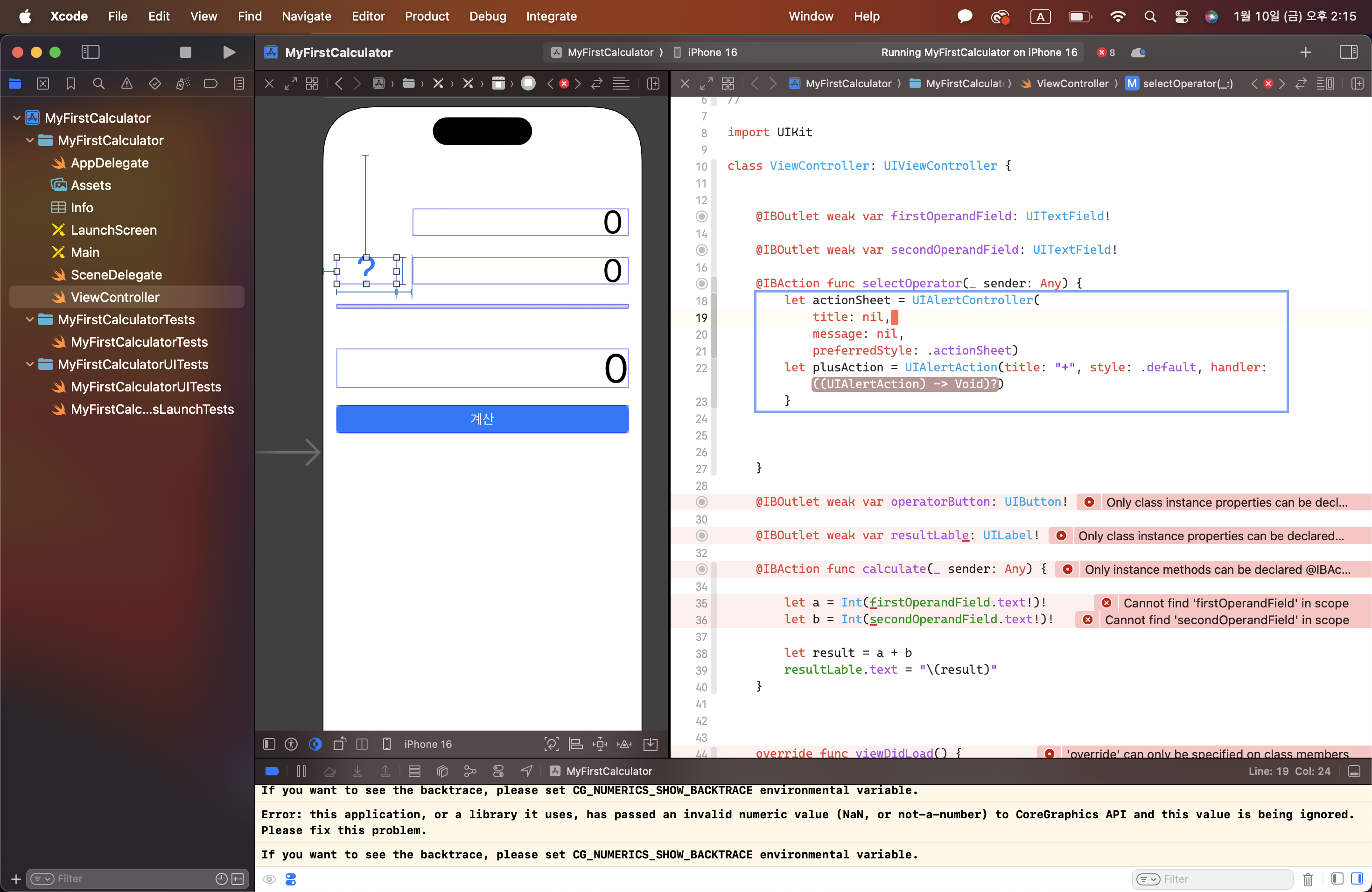This screenshot has width=1372, height=892.
Task: Open the Assets catalog
Action: [x=91, y=186]
